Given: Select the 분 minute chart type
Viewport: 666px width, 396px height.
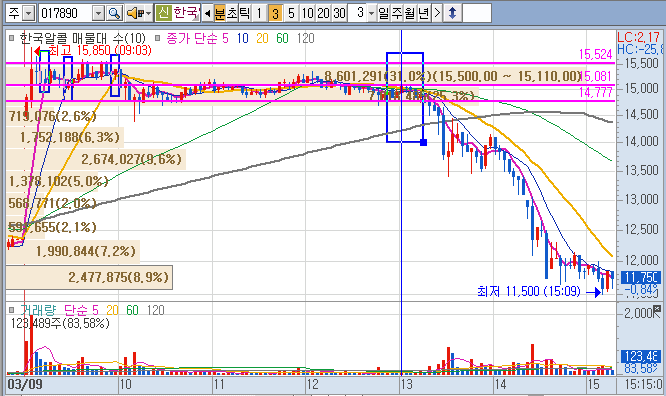Looking at the screenshot, I should [x=220, y=13].
